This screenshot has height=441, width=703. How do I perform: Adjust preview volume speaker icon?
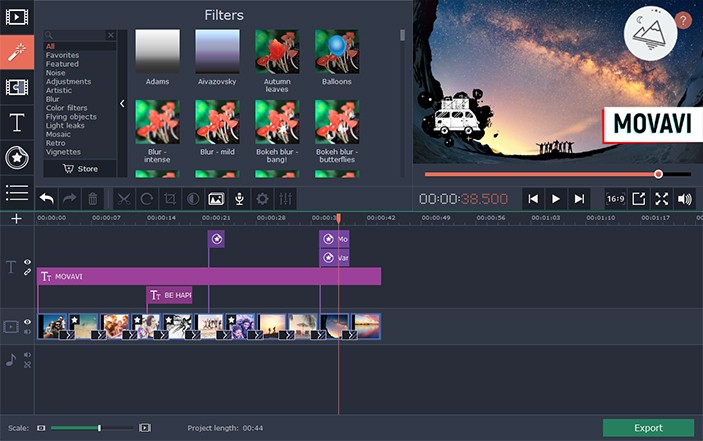685,199
